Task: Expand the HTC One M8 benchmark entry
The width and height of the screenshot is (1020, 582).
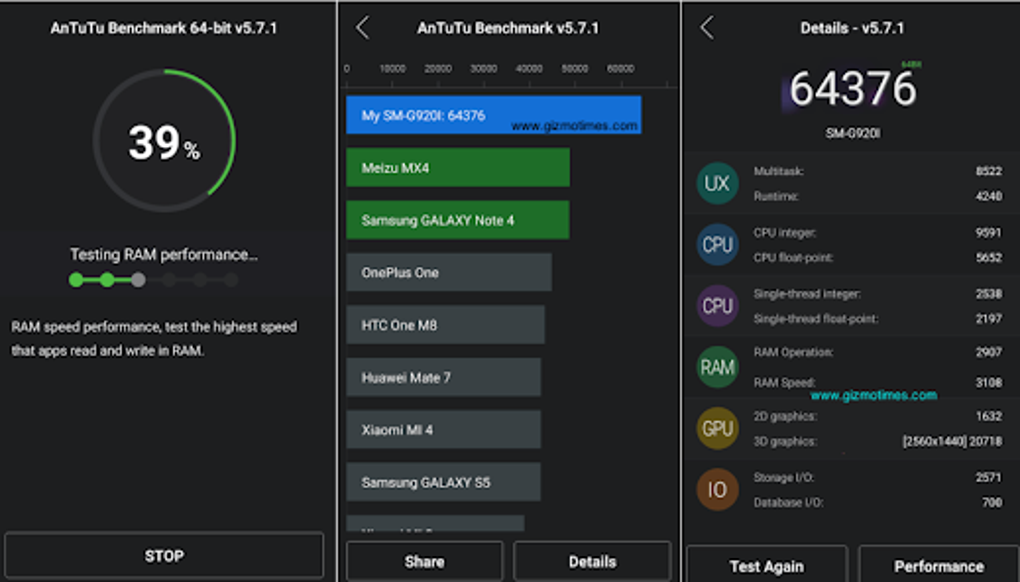Action: pos(443,324)
